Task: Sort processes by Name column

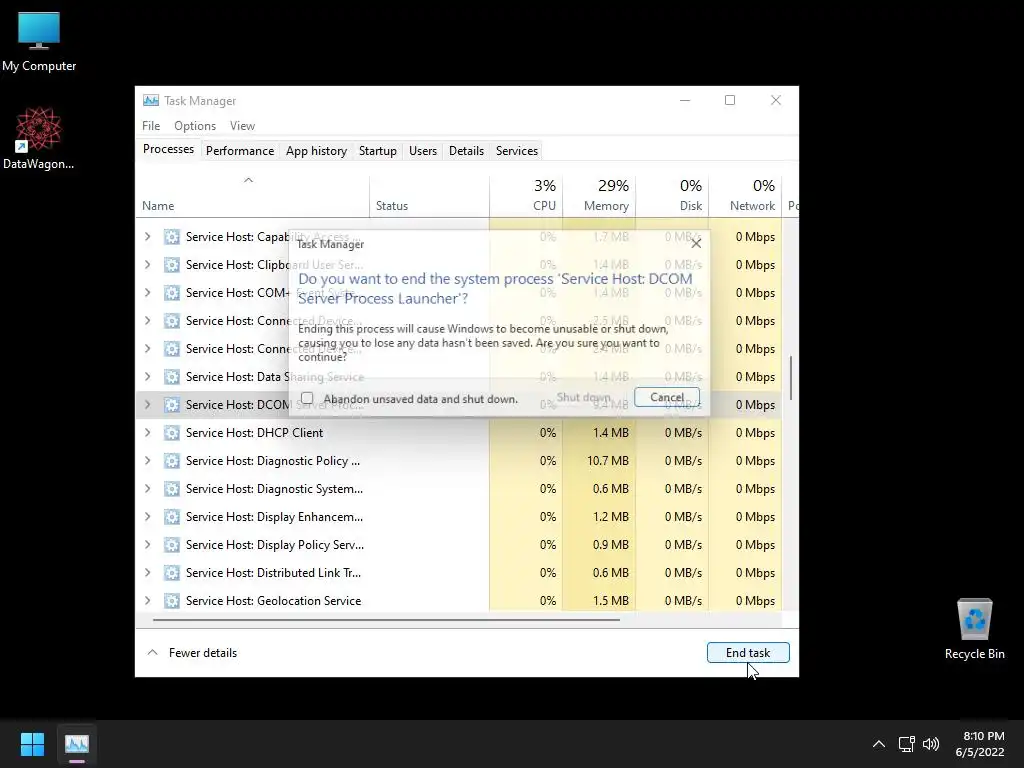Action: (252, 197)
